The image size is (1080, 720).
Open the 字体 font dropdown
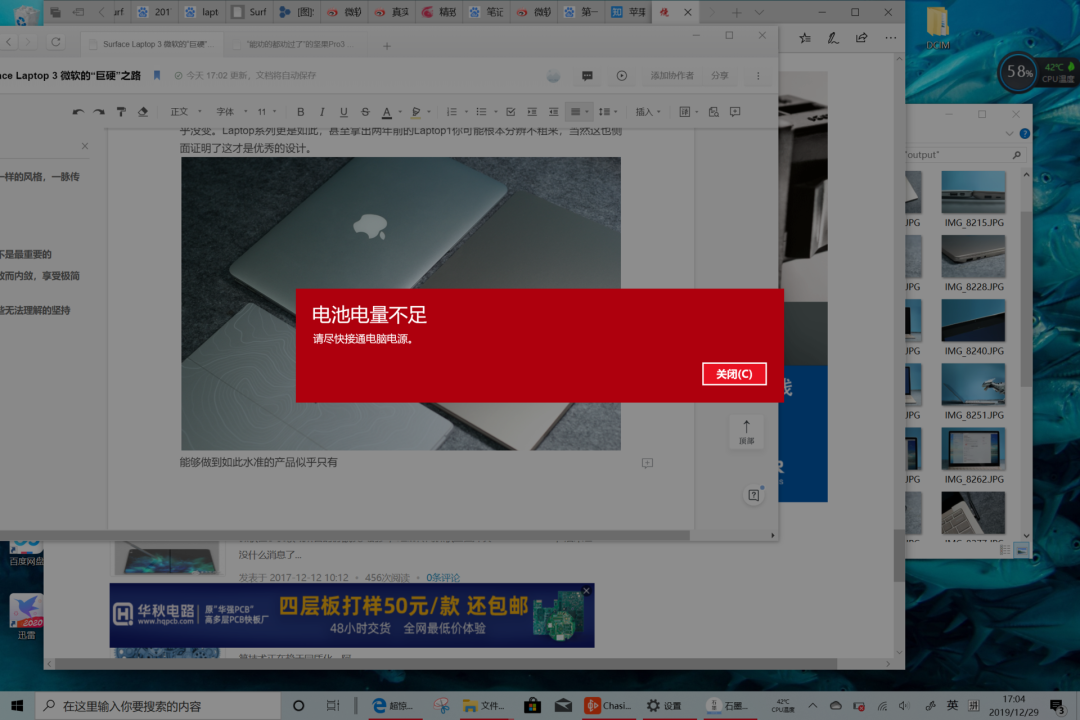[231, 112]
